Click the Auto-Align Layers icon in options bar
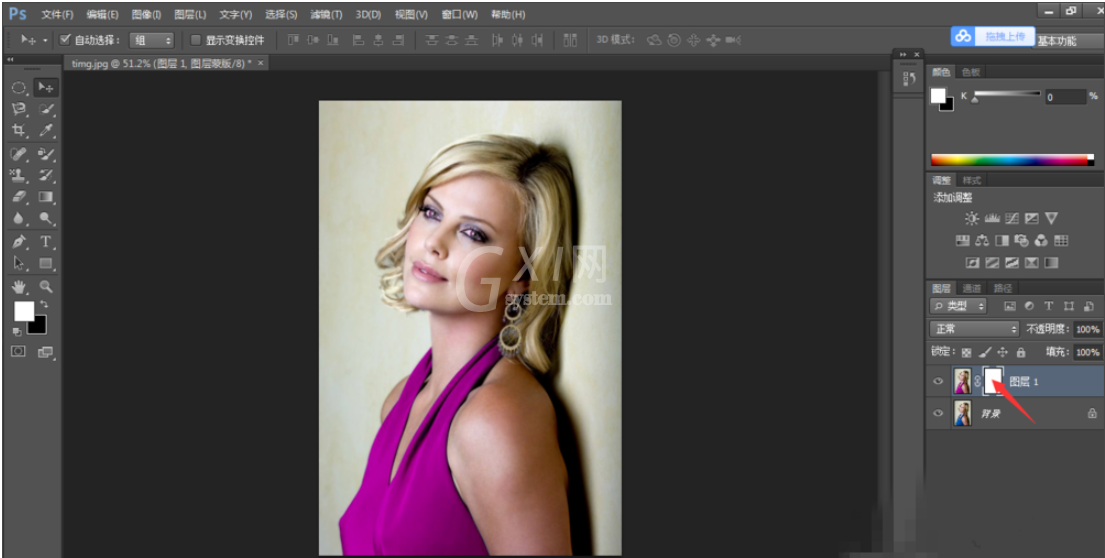Image resolution: width=1105 pixels, height=558 pixels. (x=570, y=40)
